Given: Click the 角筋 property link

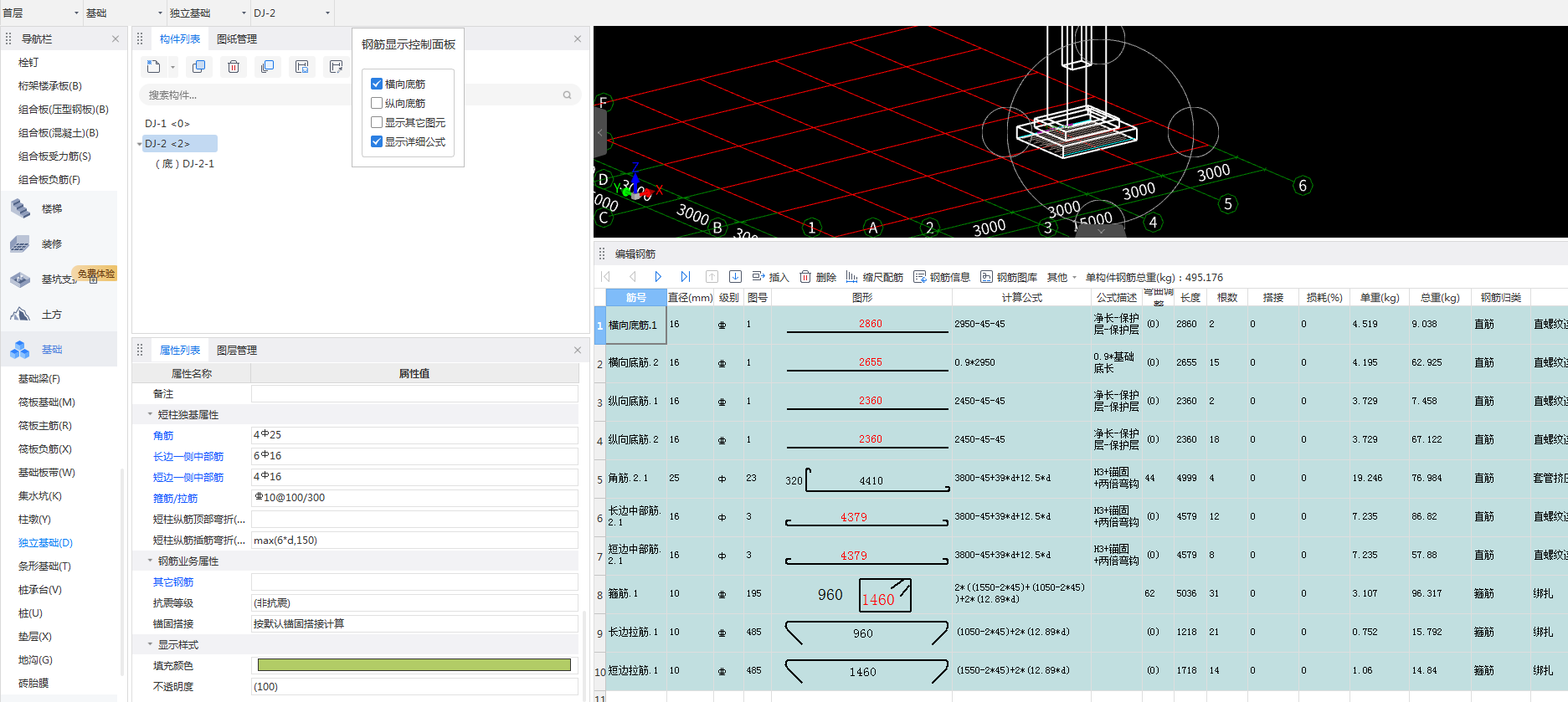Looking at the screenshot, I should click(x=163, y=436).
